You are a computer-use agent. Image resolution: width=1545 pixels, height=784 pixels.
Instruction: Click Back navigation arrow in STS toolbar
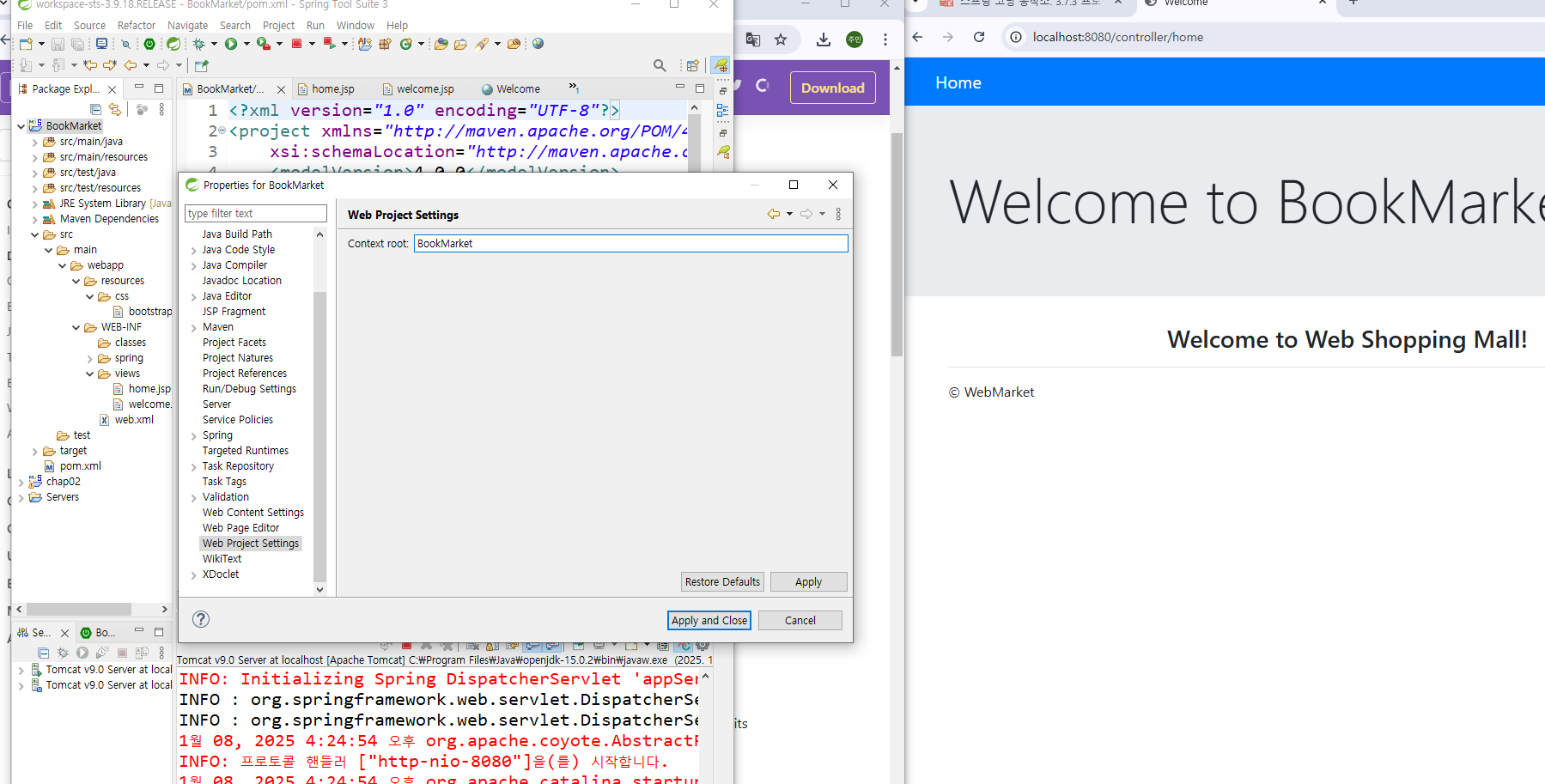point(131,65)
